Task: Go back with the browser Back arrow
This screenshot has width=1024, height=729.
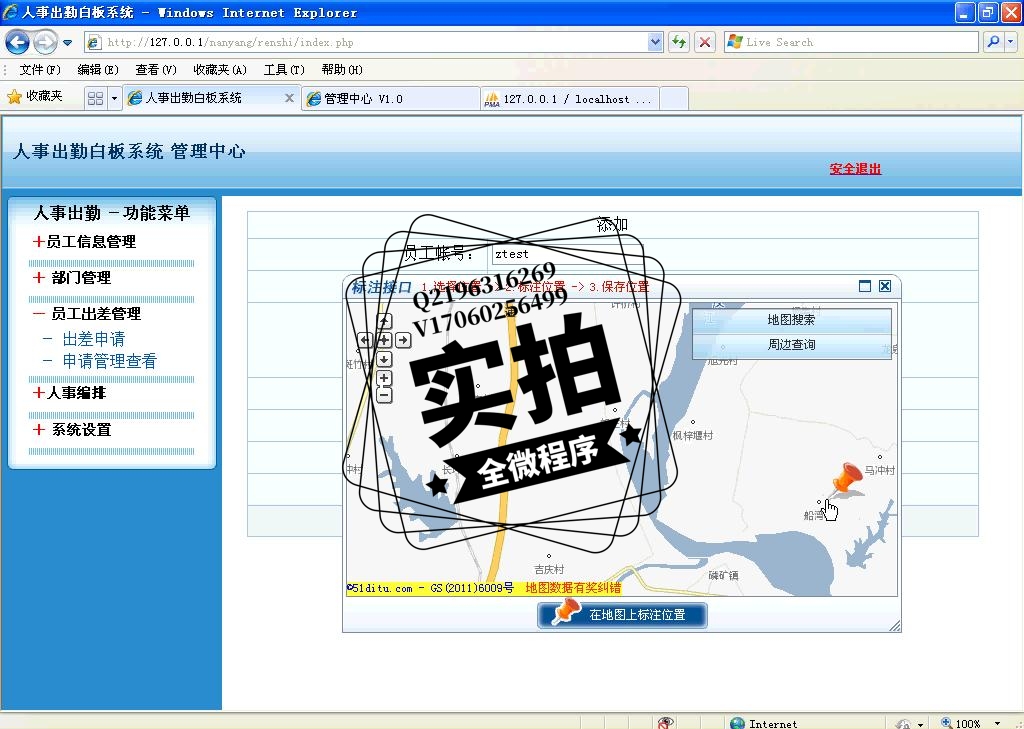Action: click(x=18, y=42)
